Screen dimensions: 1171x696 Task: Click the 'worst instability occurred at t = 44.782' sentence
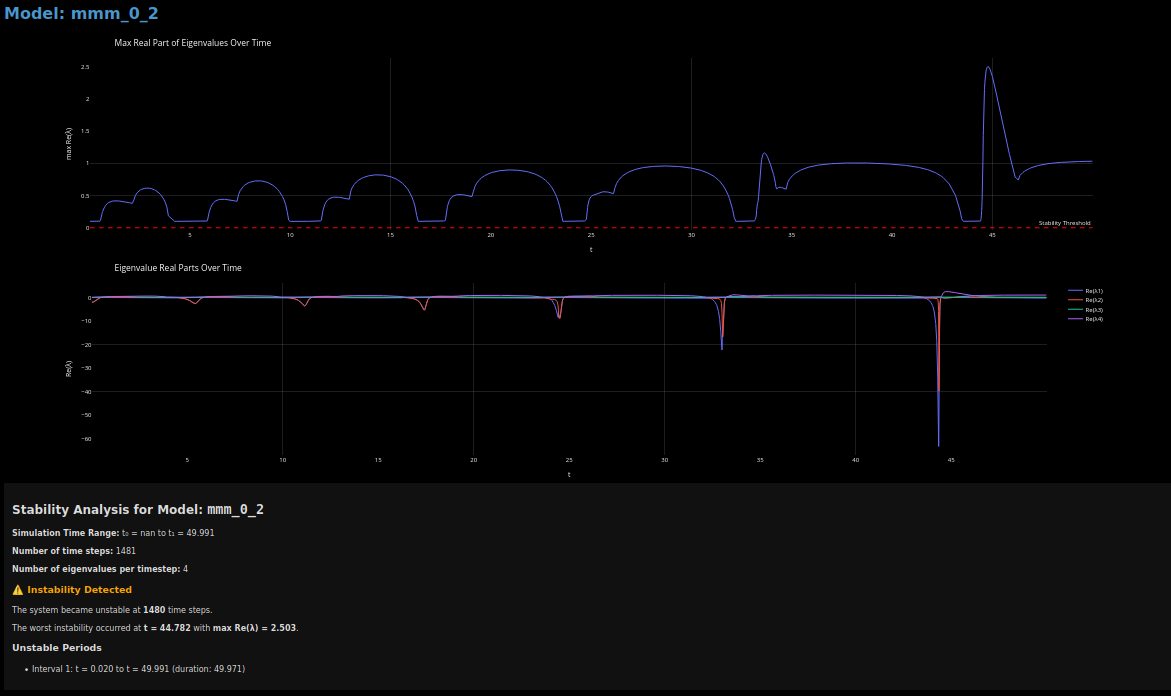(155, 627)
